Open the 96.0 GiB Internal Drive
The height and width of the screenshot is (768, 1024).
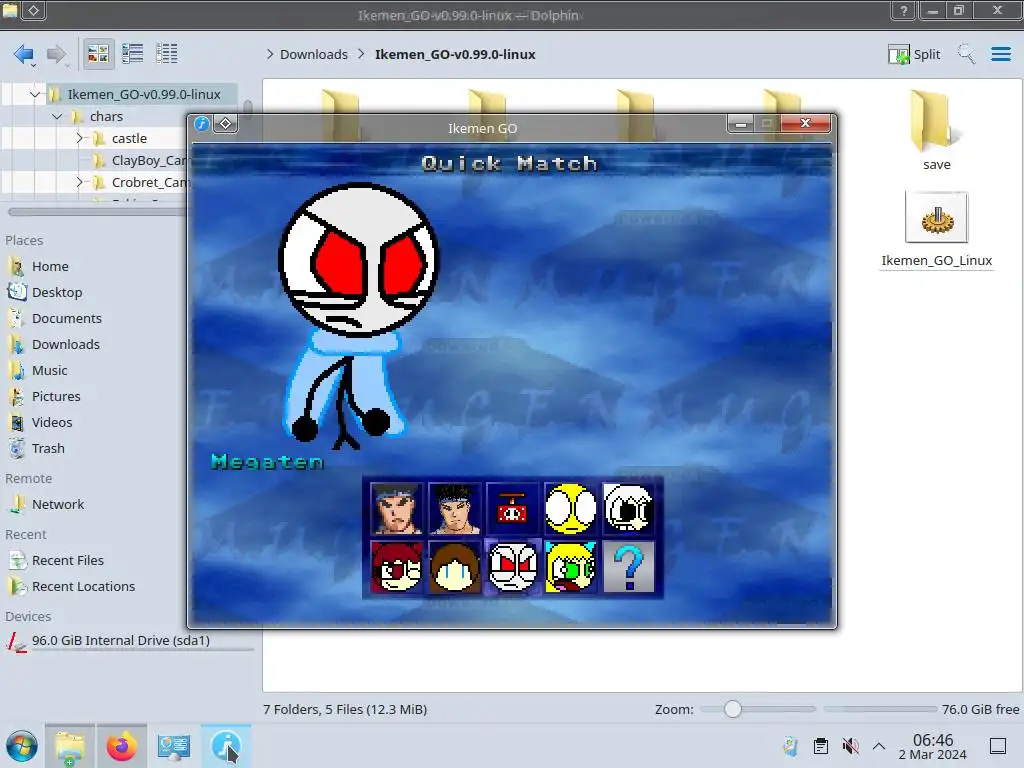[x=121, y=641]
